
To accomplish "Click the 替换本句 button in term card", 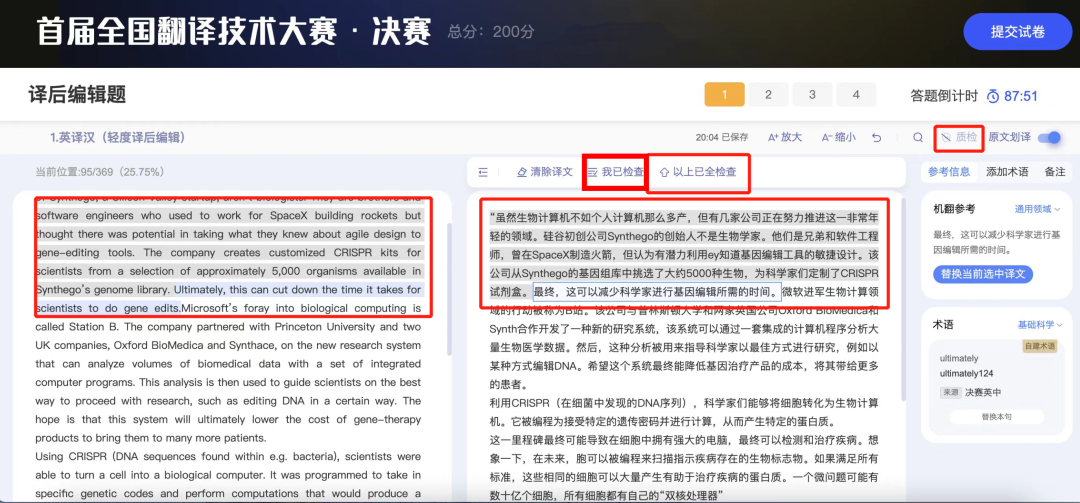I will (996, 416).
